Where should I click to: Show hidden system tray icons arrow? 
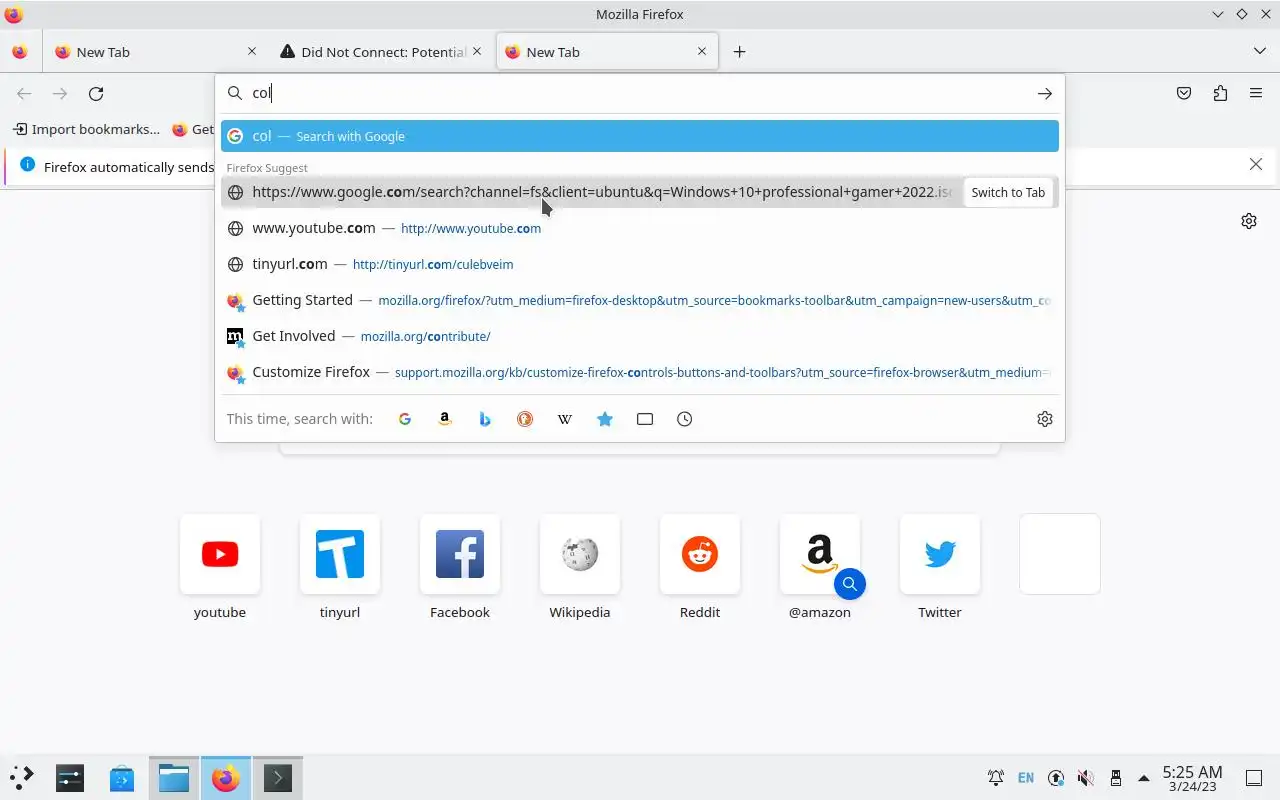click(1143, 777)
